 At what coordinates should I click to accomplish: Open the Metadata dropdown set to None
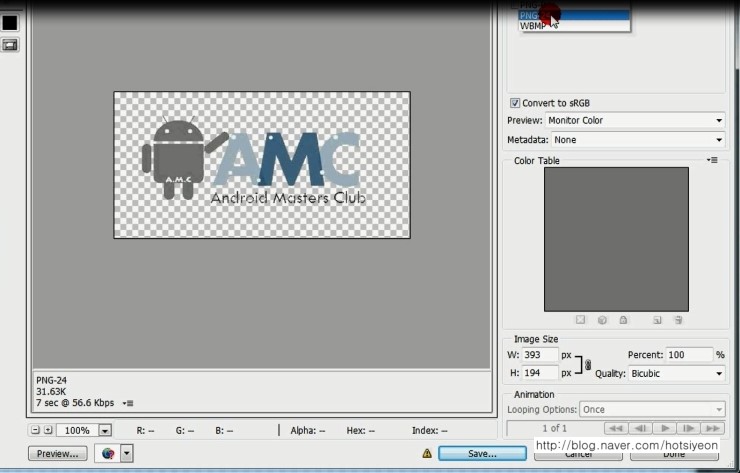point(638,140)
